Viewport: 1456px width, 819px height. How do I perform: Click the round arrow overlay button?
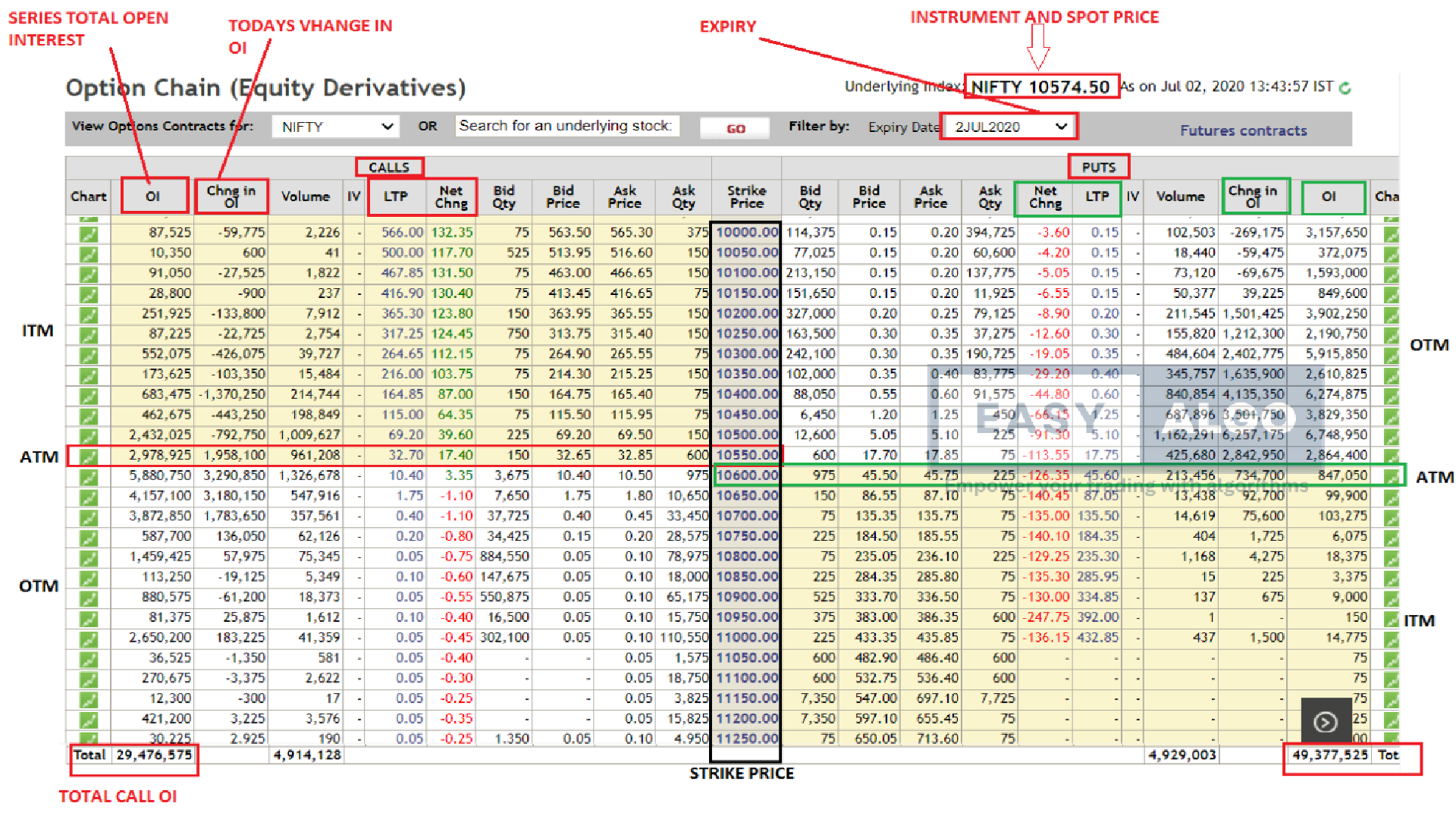[x=1326, y=722]
